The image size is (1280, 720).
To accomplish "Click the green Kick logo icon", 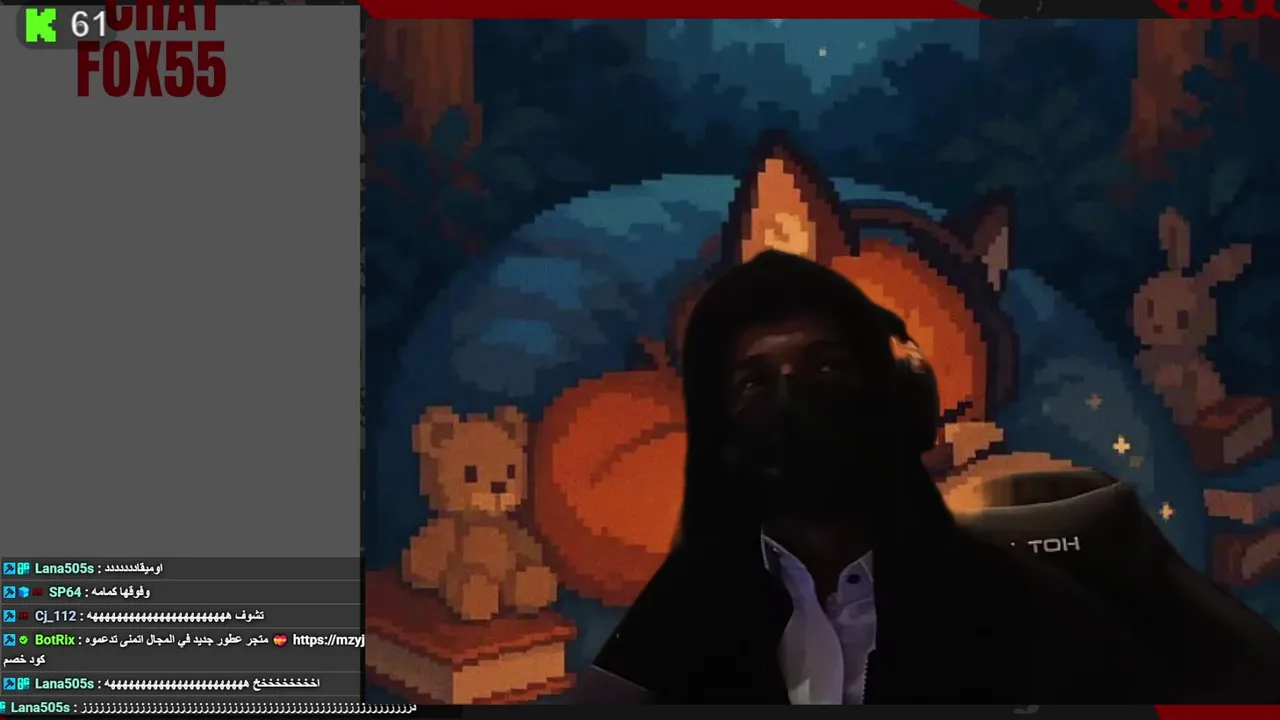I will (40, 24).
